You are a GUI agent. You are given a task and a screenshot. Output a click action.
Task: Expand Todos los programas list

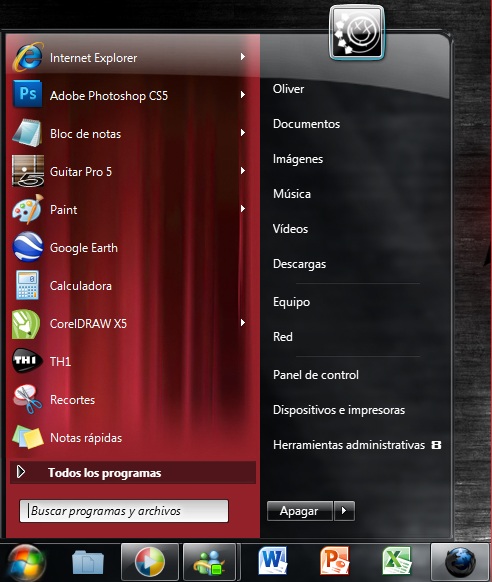click(133, 473)
